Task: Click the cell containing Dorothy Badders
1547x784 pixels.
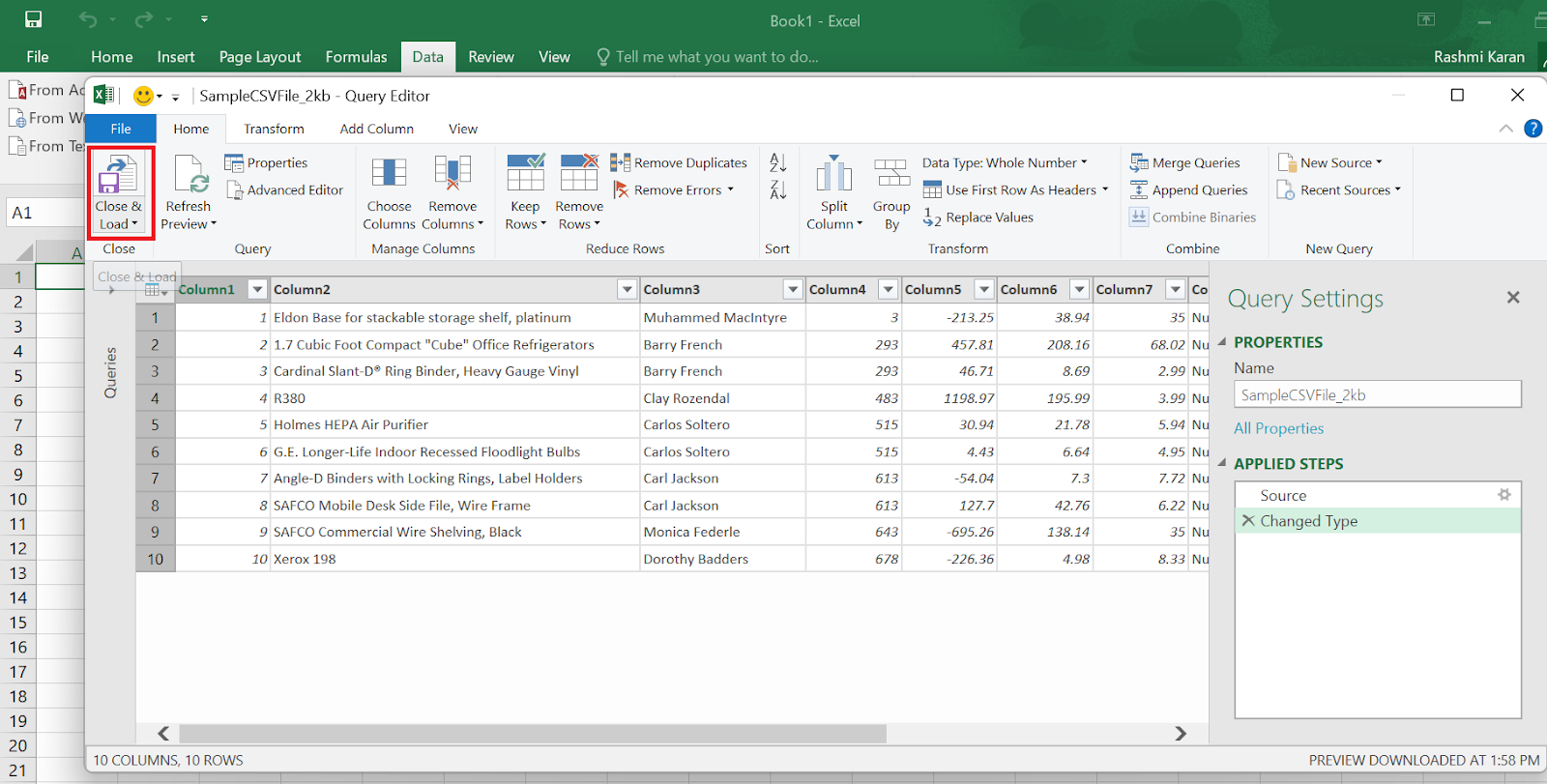Action: (x=722, y=559)
